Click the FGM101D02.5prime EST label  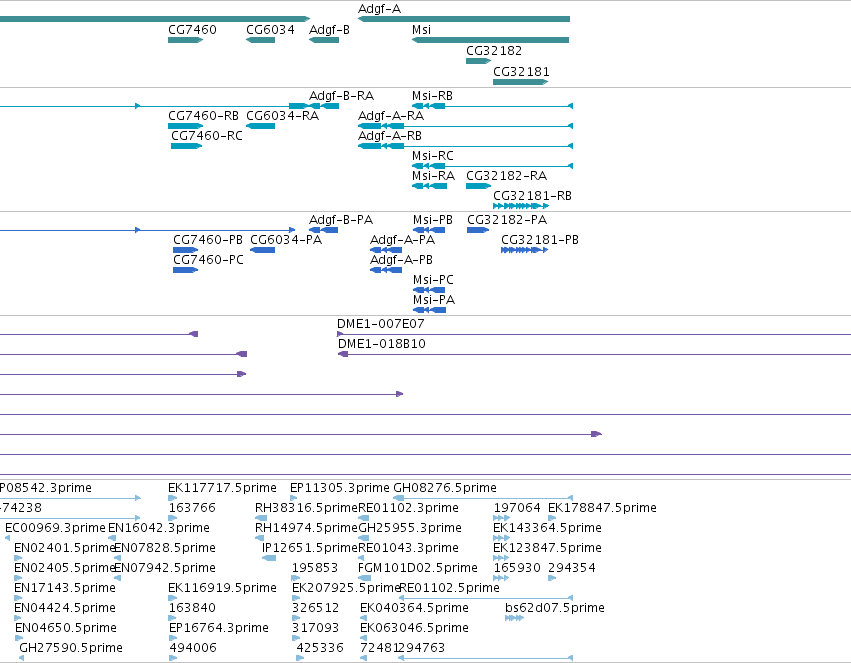418,568
